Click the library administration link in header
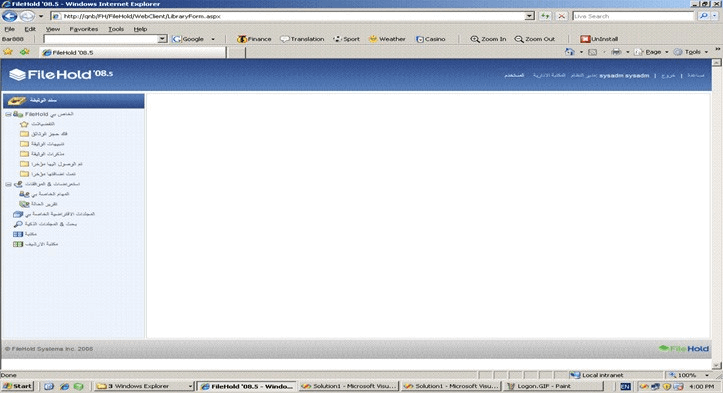This screenshot has height=393, width=723. [x=549, y=75]
